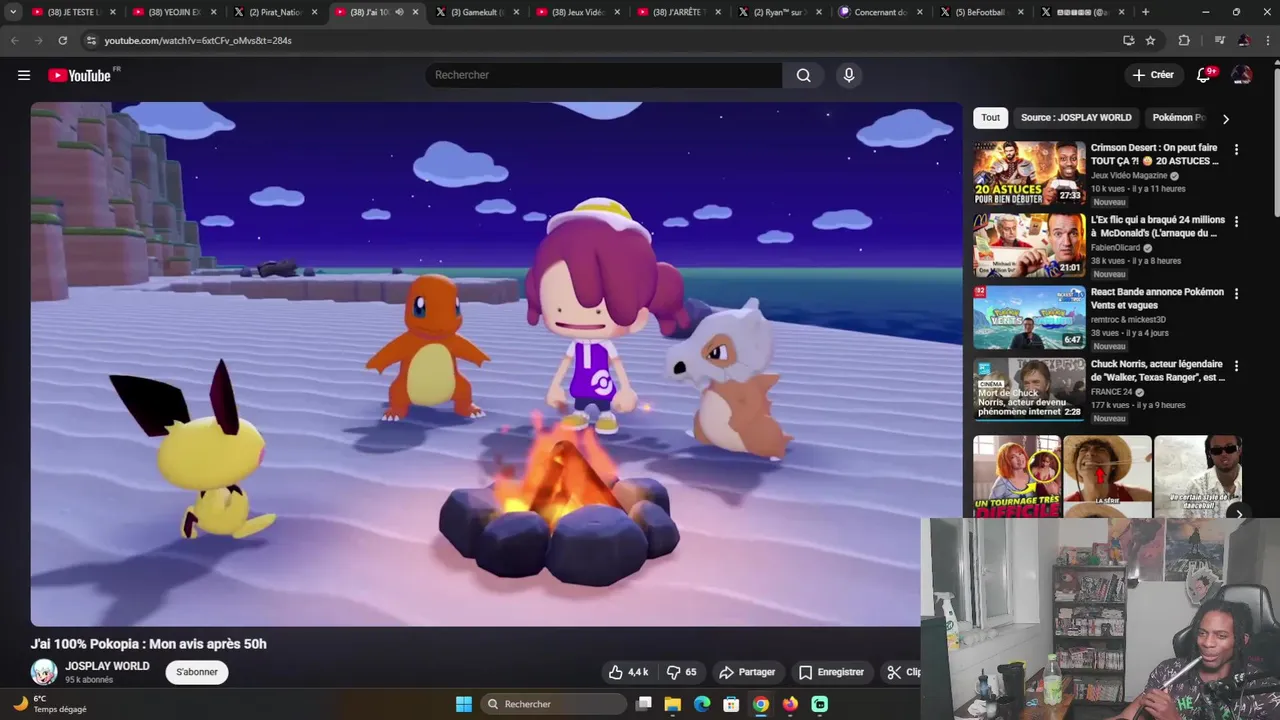This screenshot has height=720, width=1280.
Task: Open the notifications bell
Action: tap(1204, 75)
